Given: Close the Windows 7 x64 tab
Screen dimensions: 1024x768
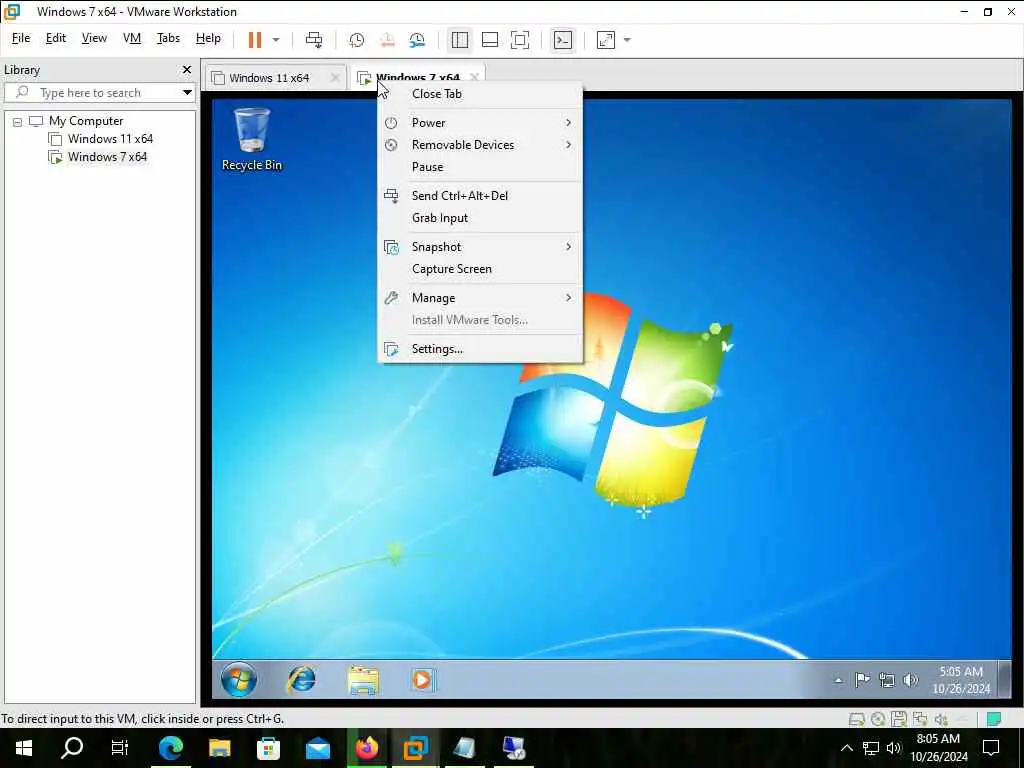Looking at the screenshot, I should [475, 77].
